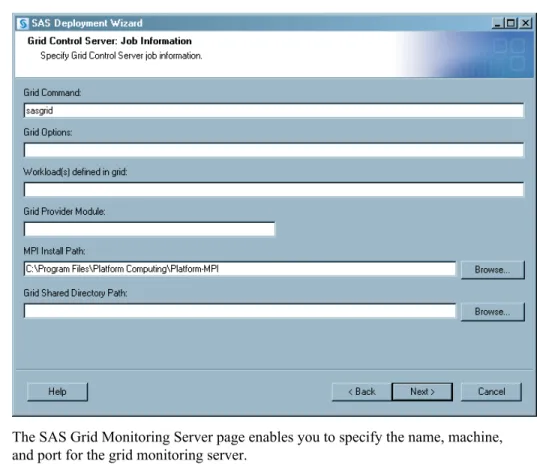Click the 'Grid Options:' label
The image size is (537, 464).
pos(48,133)
